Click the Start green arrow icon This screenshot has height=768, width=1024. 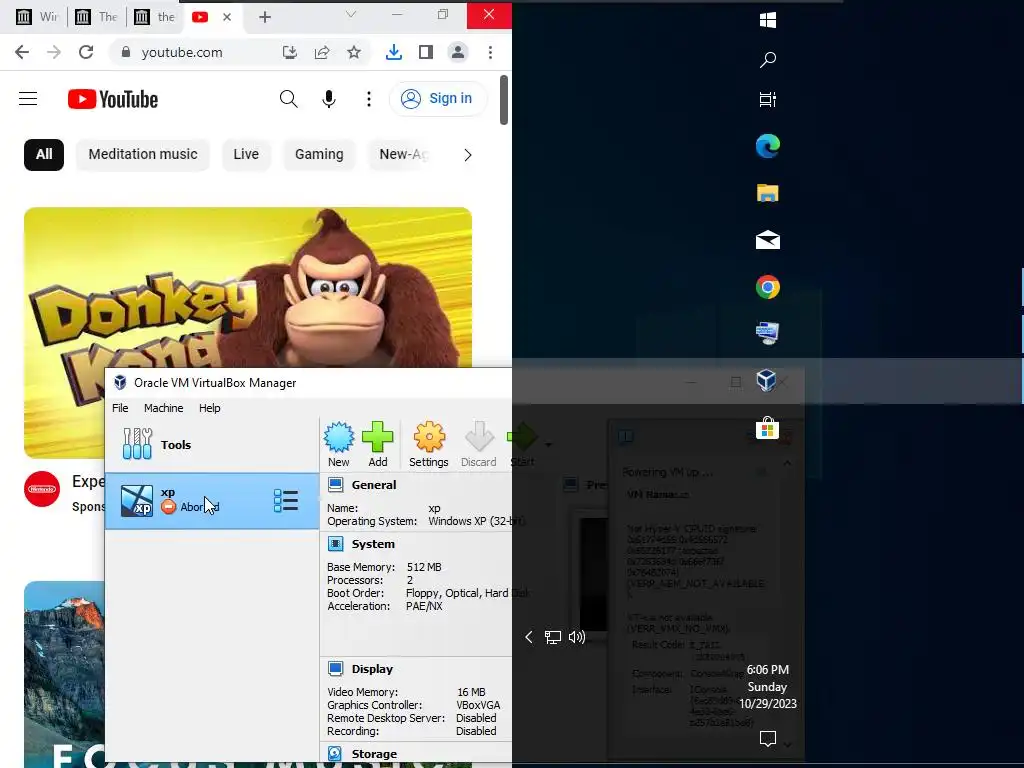522,444
